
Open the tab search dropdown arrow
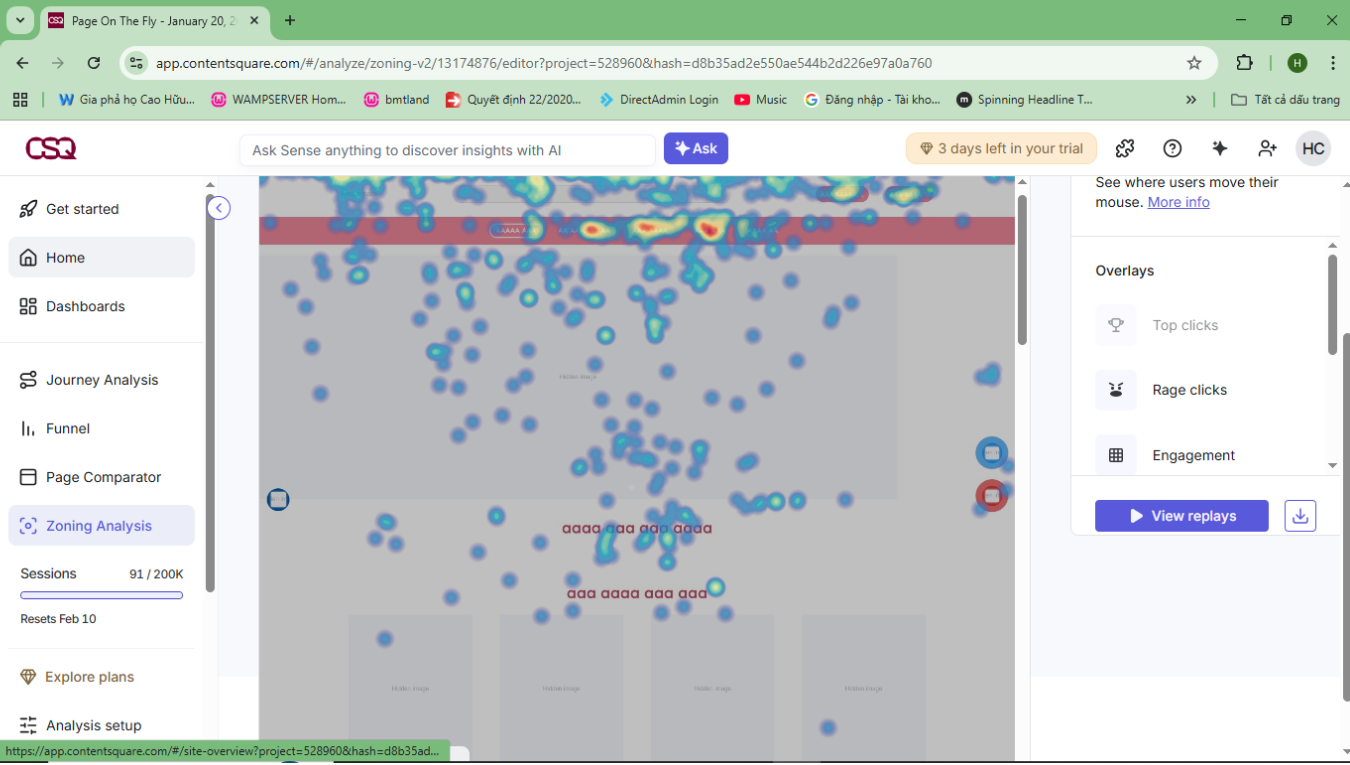pyautogui.click(x=20, y=20)
